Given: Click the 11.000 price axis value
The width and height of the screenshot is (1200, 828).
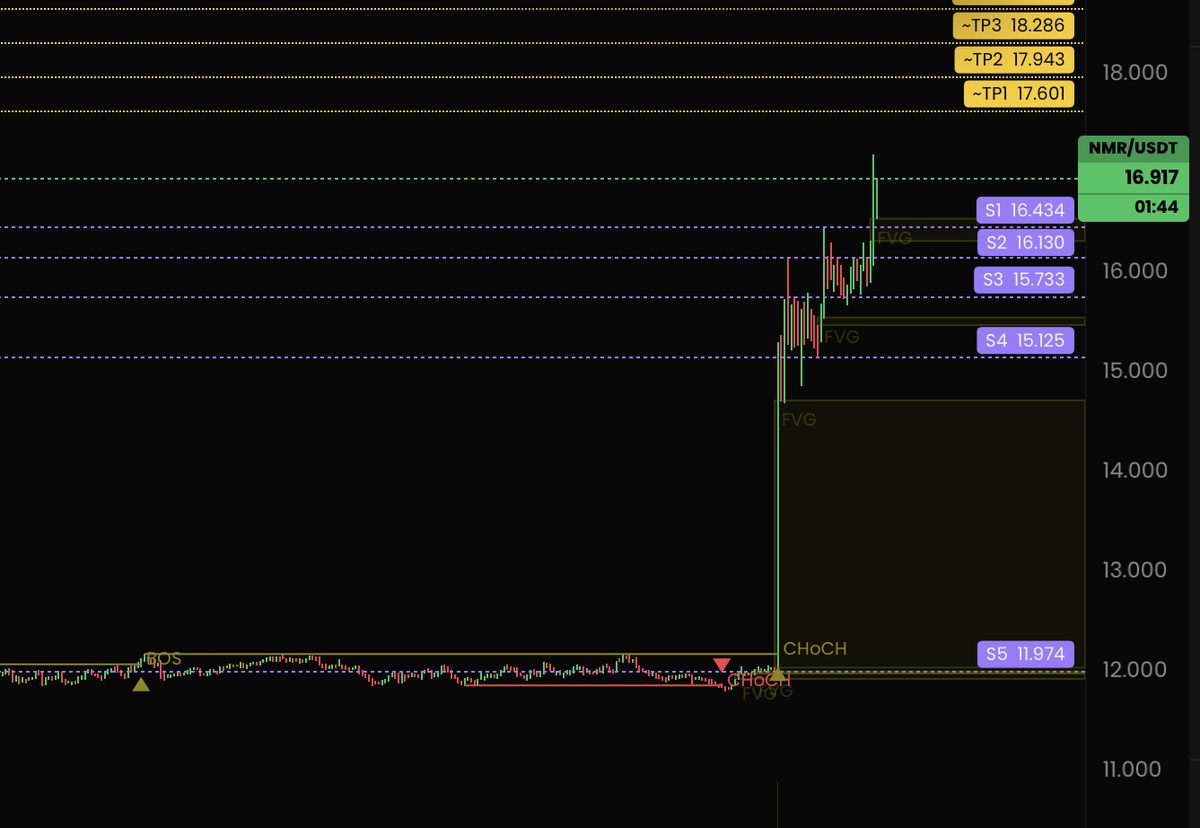Looking at the screenshot, I should coord(1134,769).
